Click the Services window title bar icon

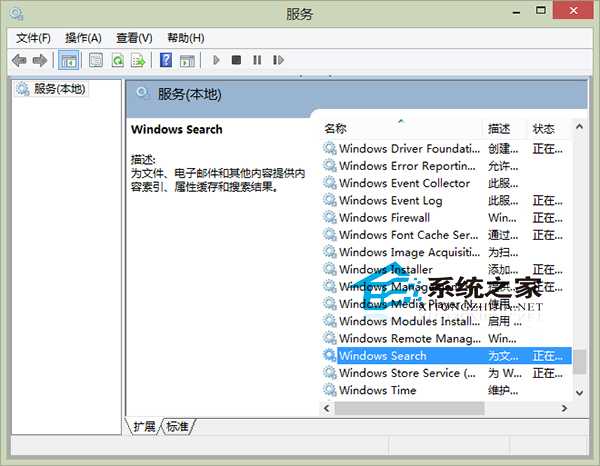[17, 14]
